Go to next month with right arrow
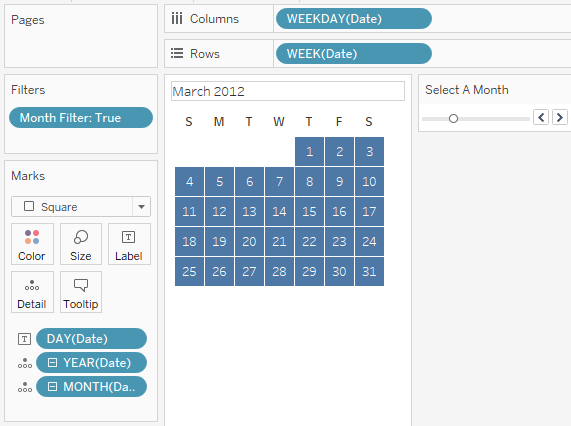This screenshot has height=426, width=571. pos(560,117)
